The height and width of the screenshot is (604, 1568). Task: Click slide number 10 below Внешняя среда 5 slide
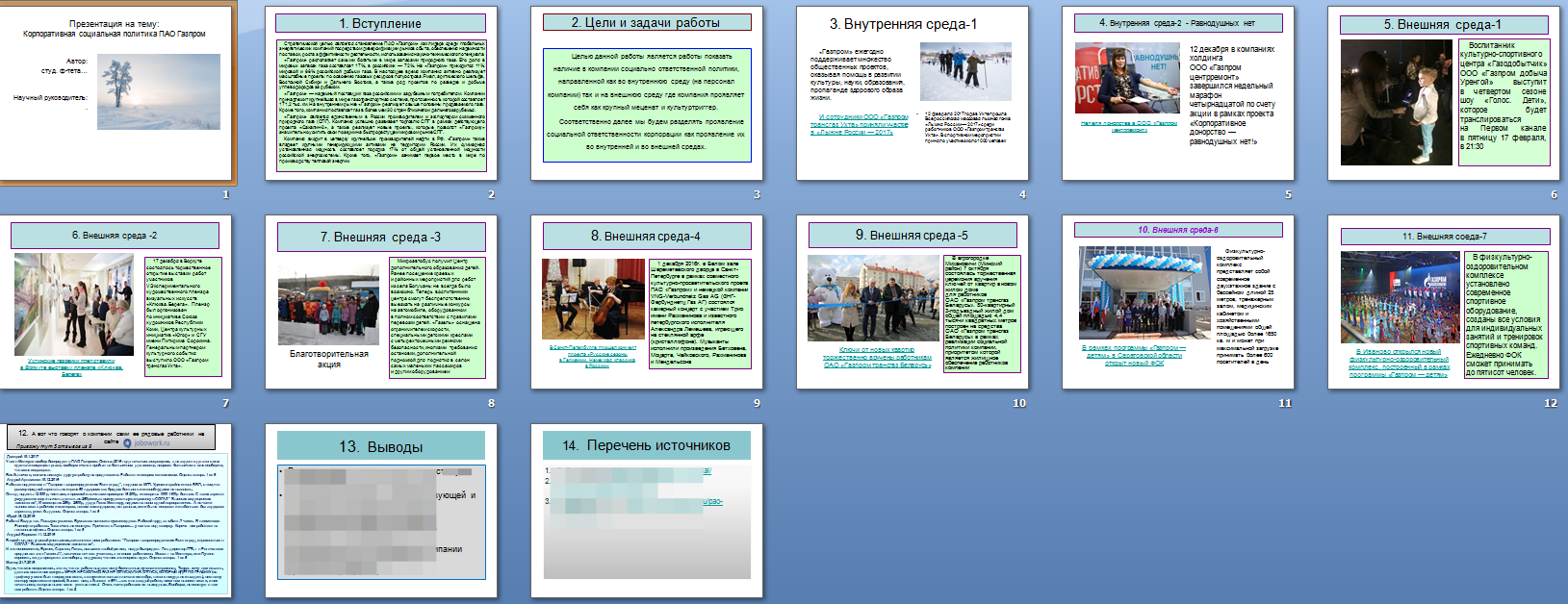[x=1019, y=403]
